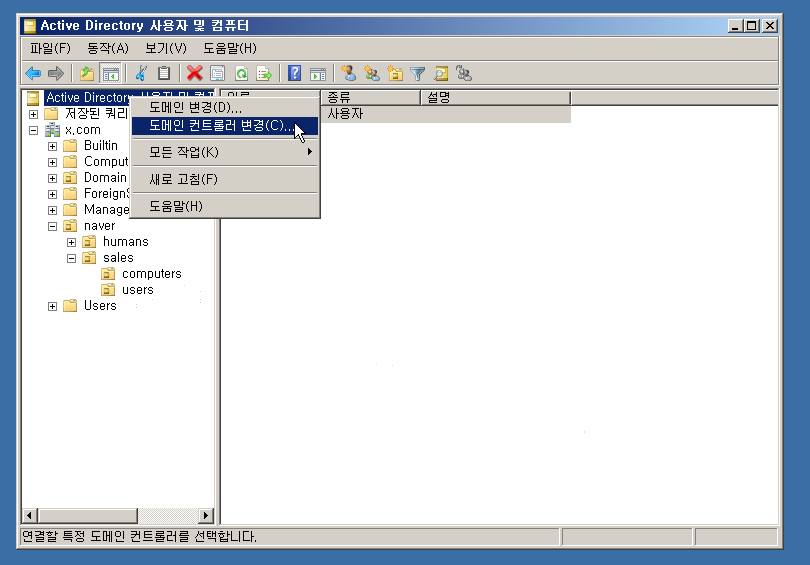Toggle the console tree show/hide icon
This screenshot has height=565, width=810.
coord(110,73)
